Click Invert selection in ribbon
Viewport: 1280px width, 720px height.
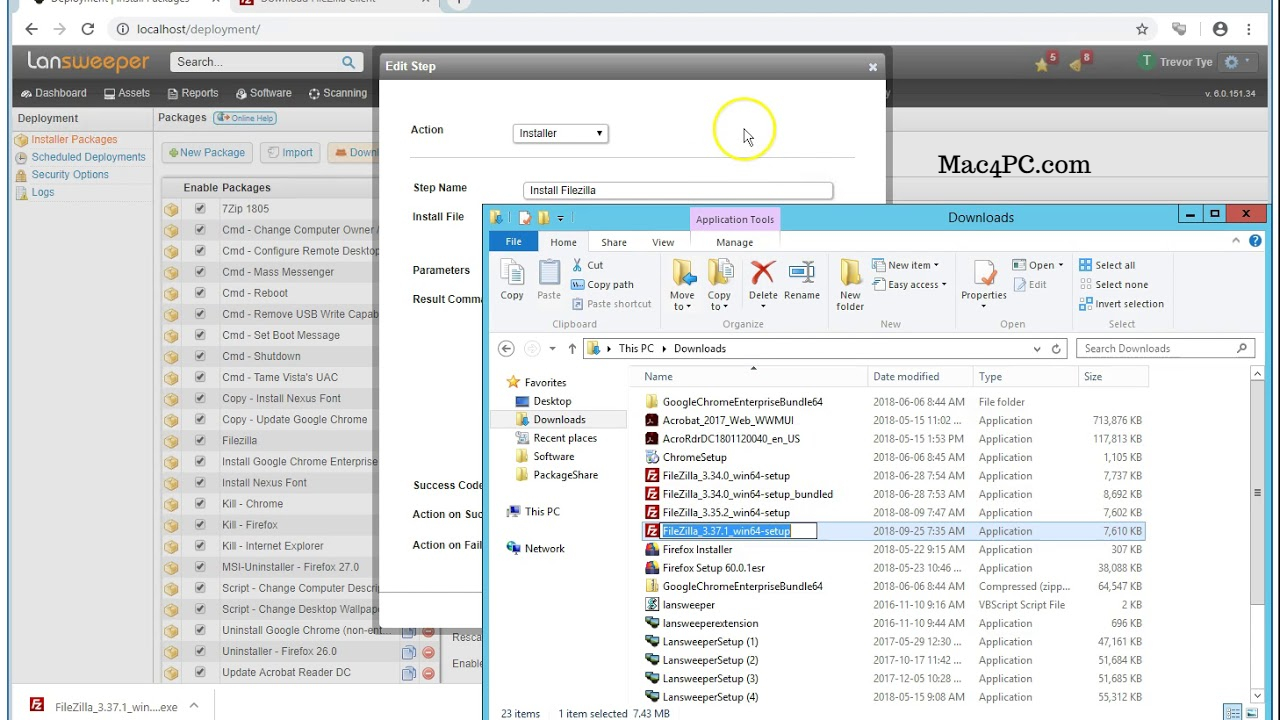point(1121,304)
